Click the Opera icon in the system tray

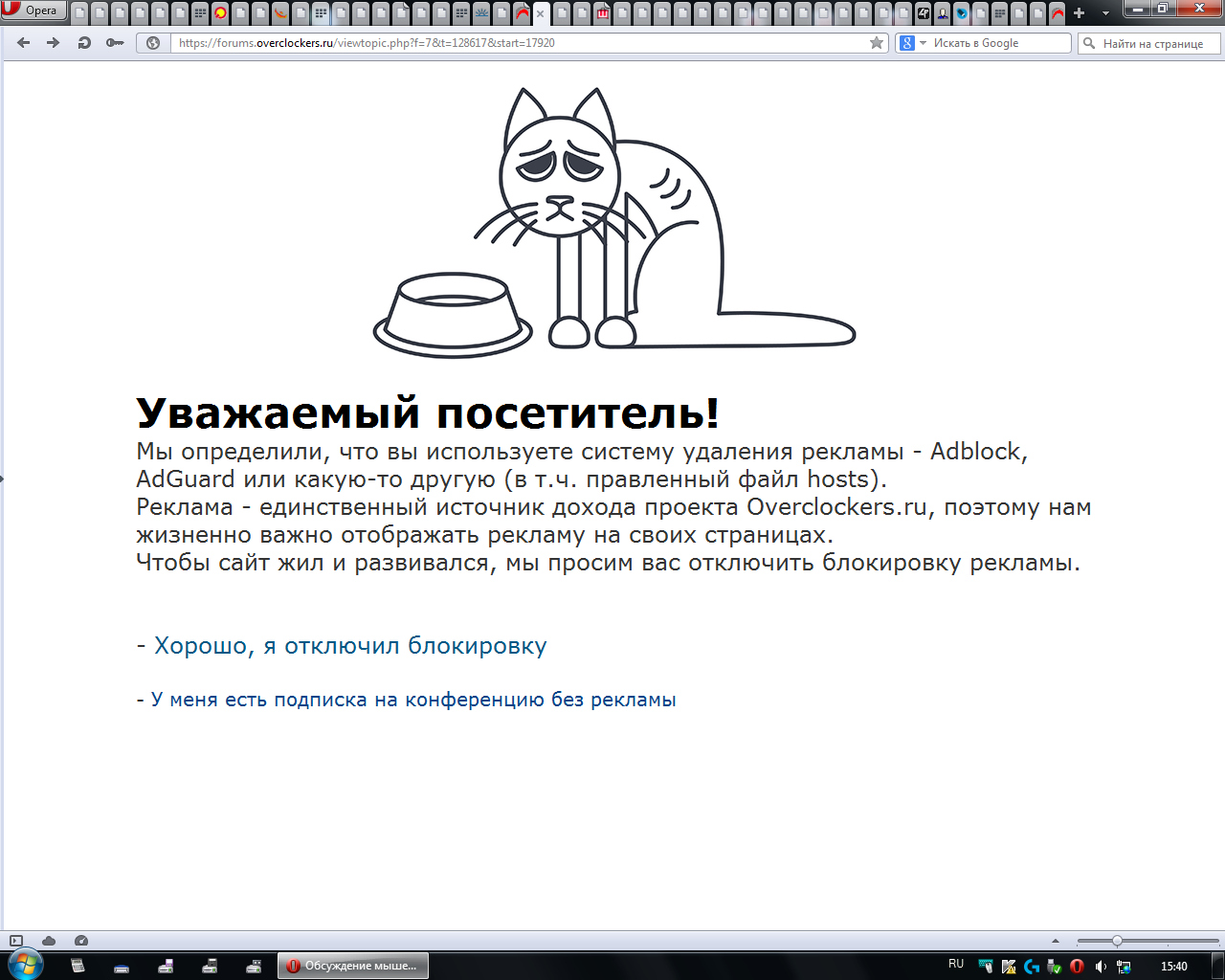click(1077, 967)
